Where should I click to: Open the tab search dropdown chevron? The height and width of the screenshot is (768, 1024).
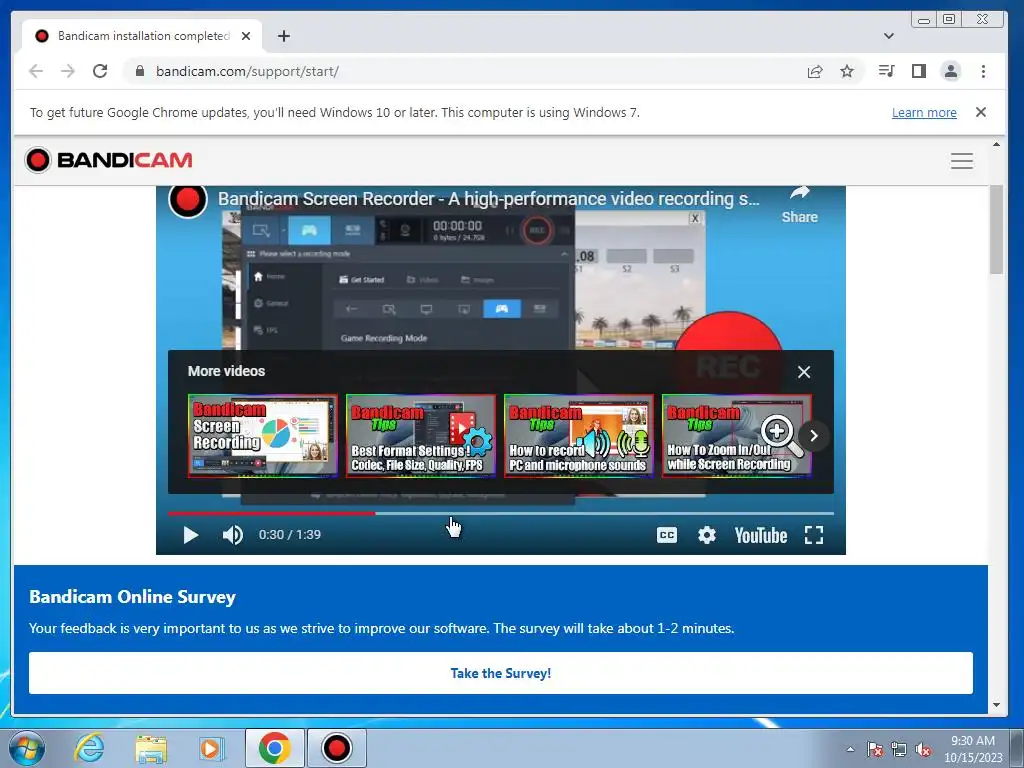click(888, 36)
